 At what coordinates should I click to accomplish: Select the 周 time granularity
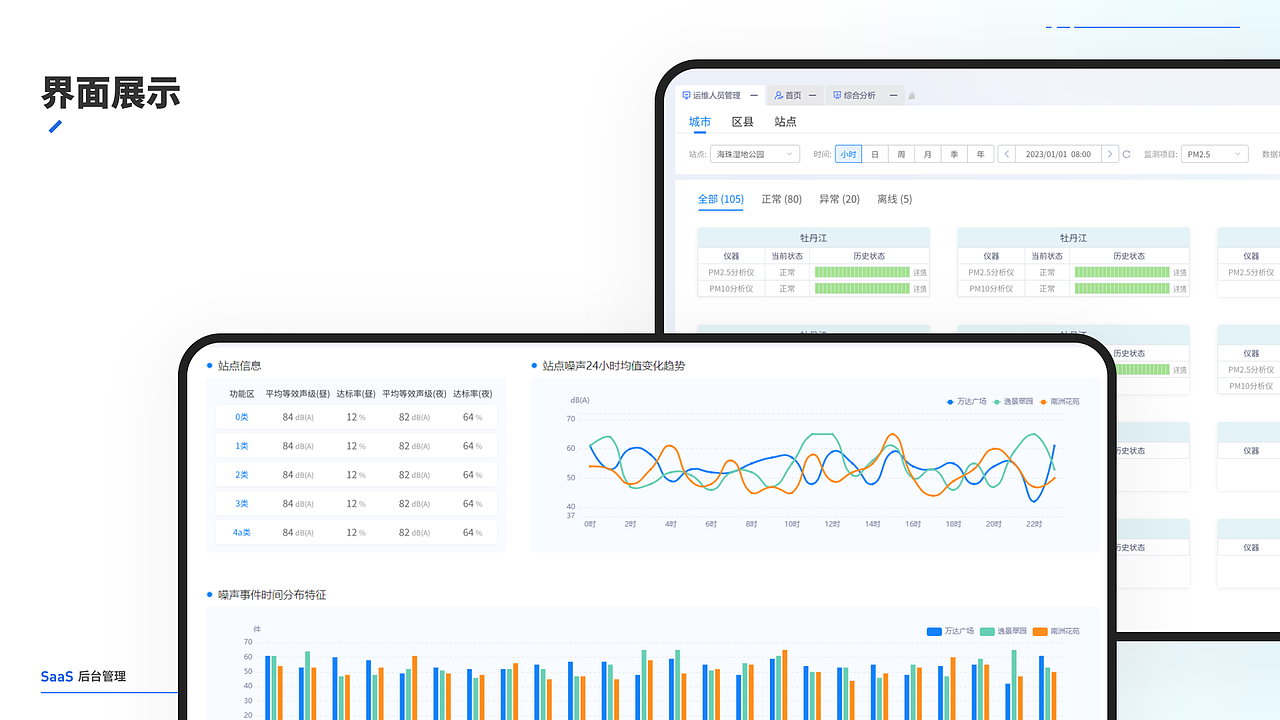pos(901,154)
